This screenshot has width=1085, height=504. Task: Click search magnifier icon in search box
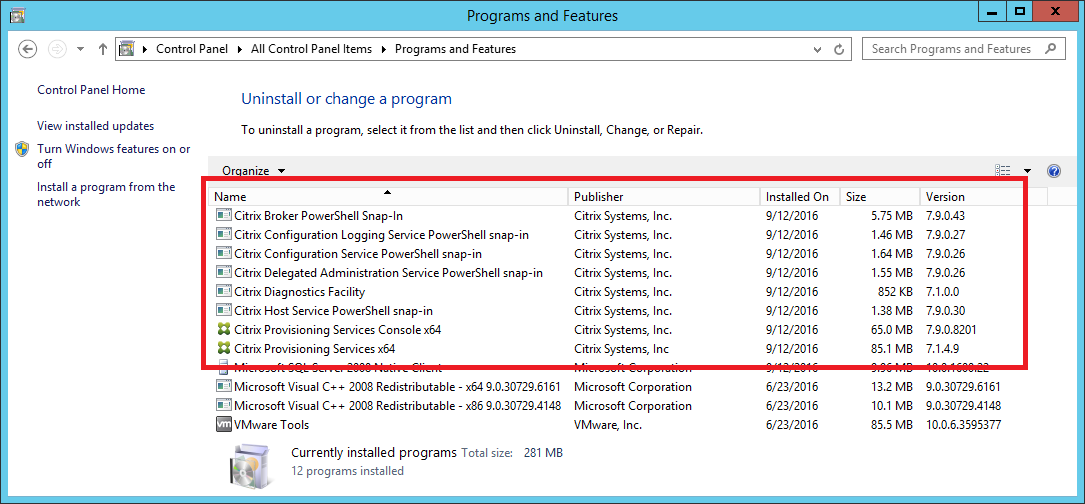pyautogui.click(x=1051, y=49)
